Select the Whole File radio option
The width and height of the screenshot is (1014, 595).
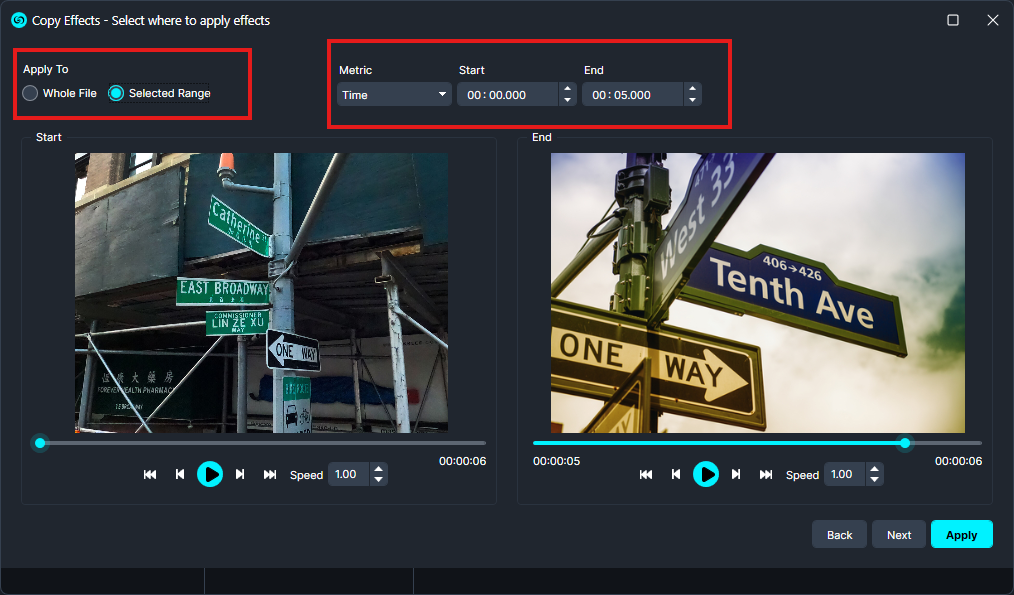pyautogui.click(x=31, y=93)
